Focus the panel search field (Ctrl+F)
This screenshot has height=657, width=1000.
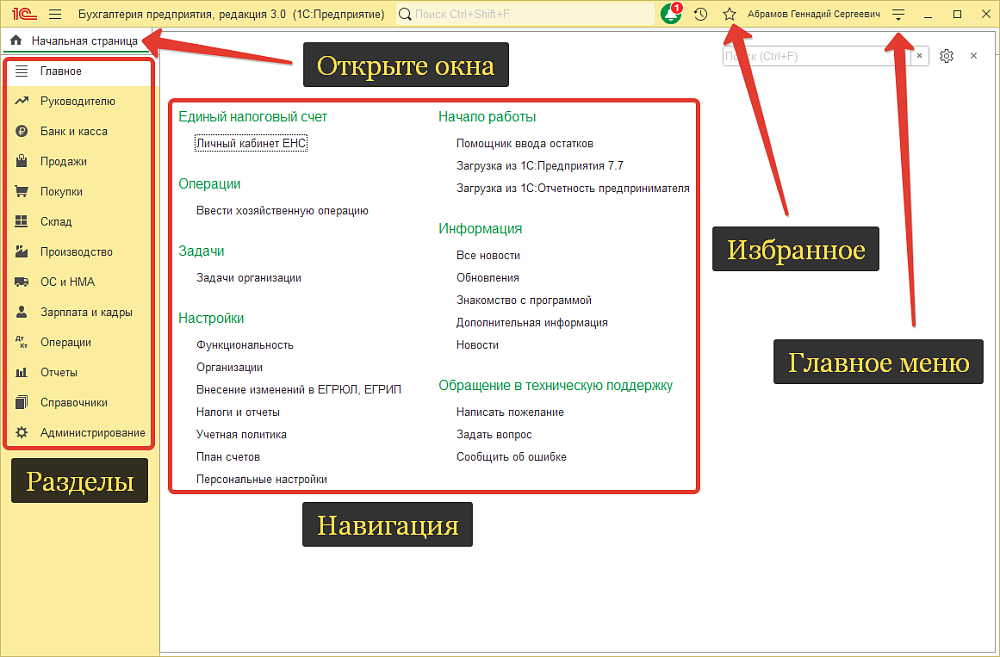818,56
